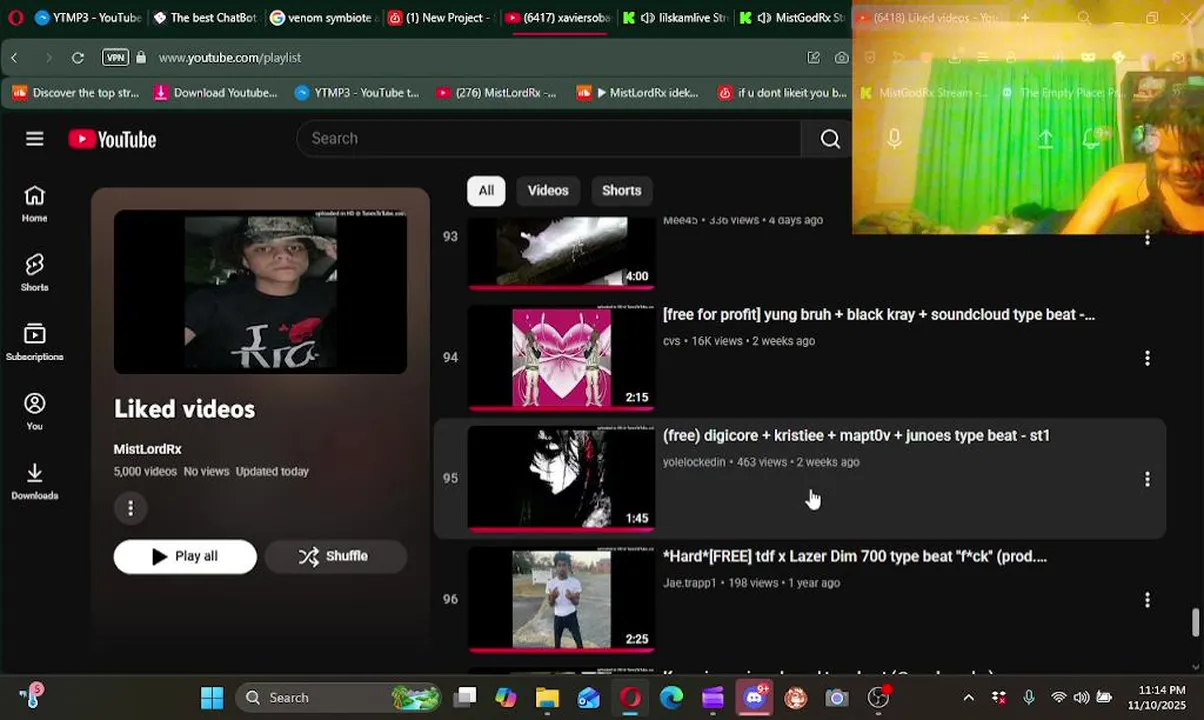This screenshot has width=1204, height=720.
Task: Switch to YTMP3 browser tab
Action: [87, 18]
